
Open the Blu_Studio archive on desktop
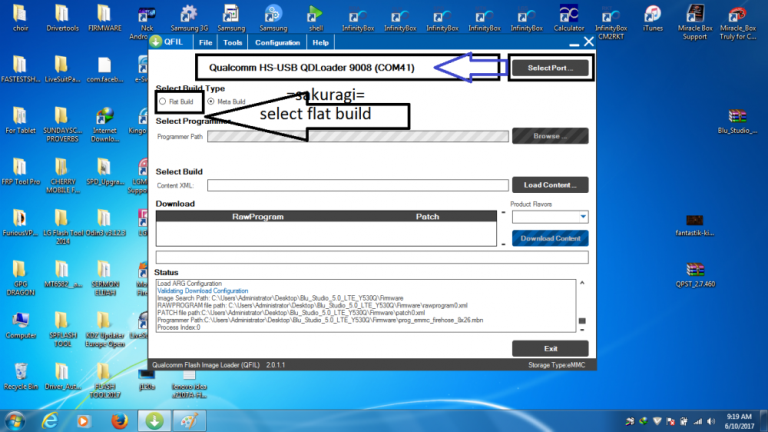(739, 118)
